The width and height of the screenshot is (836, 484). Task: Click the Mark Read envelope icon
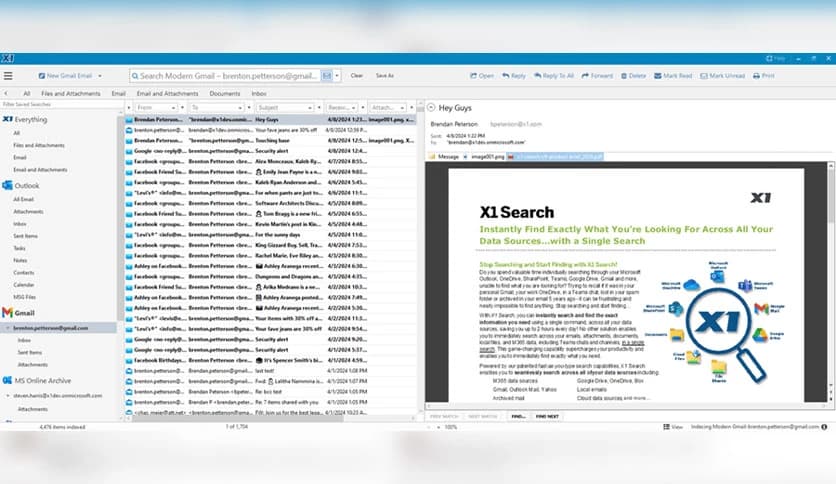pyautogui.click(x=657, y=76)
